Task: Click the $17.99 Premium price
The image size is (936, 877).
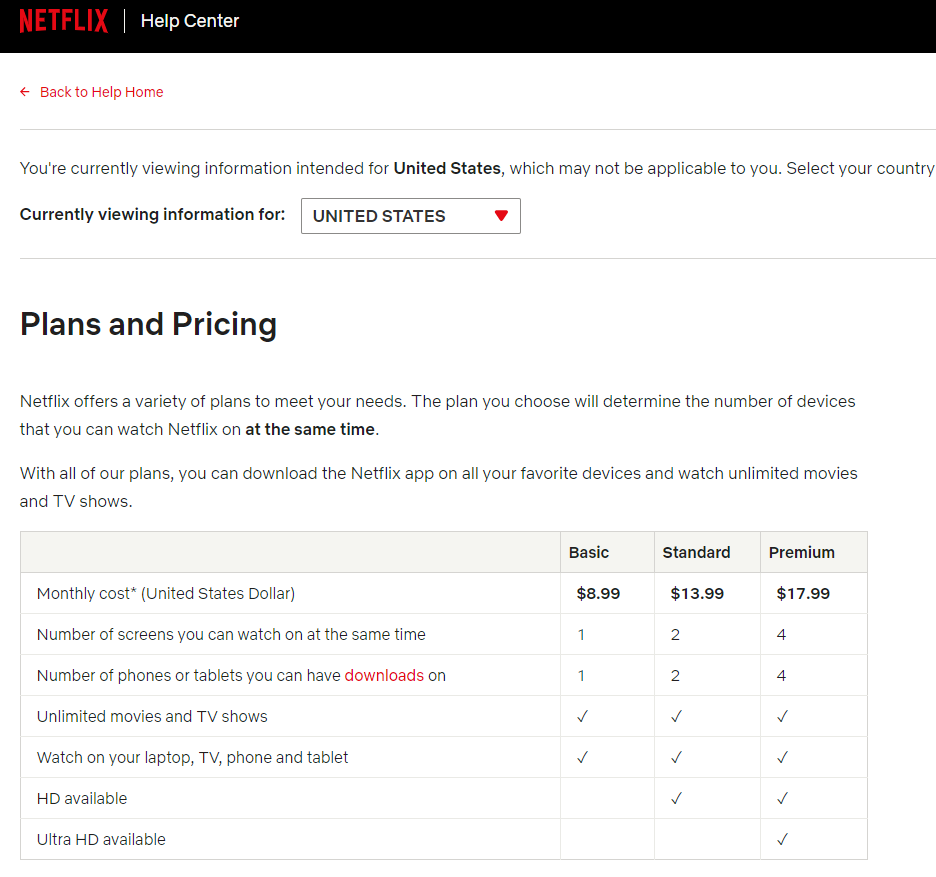Action: 803,593
